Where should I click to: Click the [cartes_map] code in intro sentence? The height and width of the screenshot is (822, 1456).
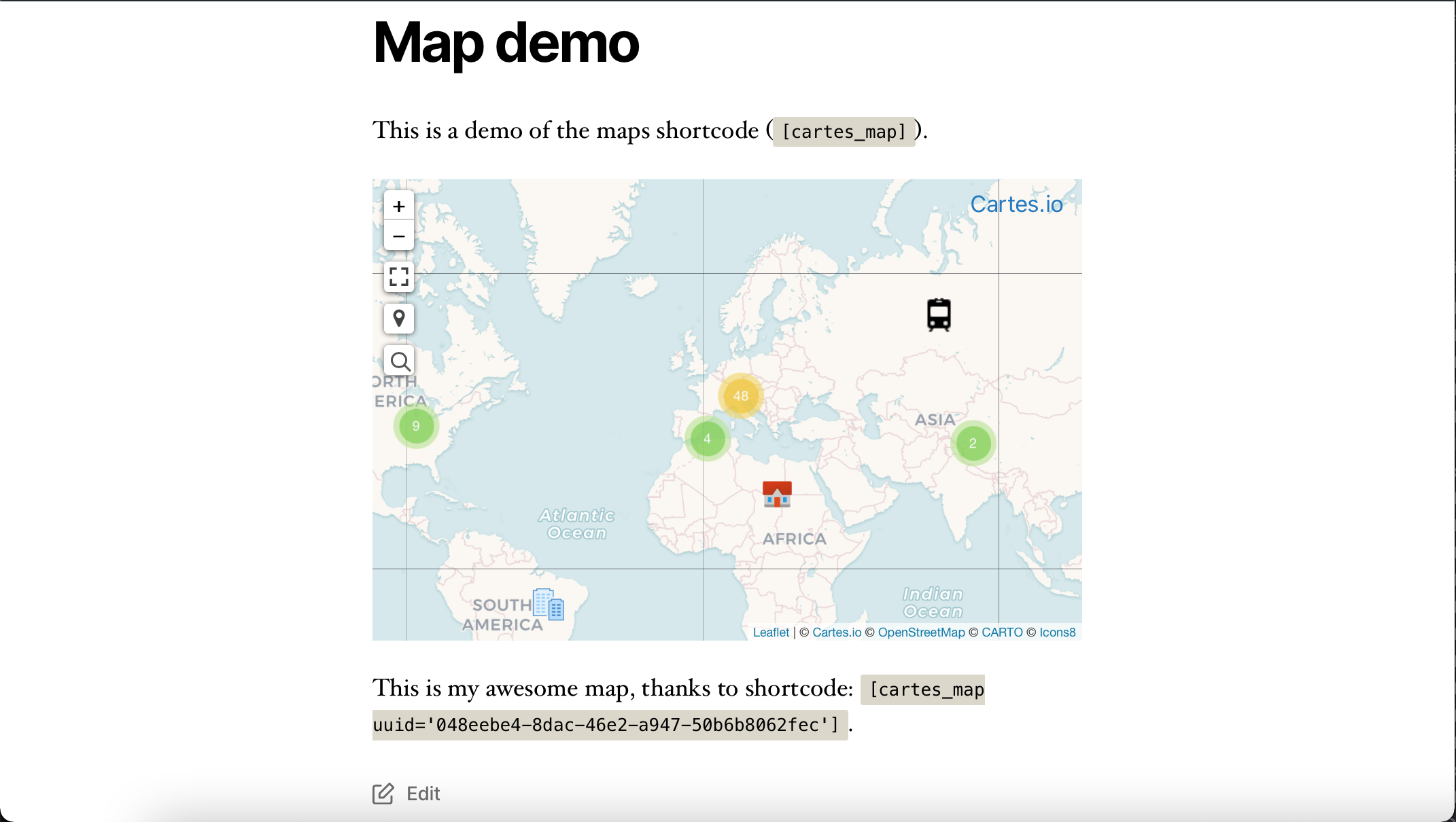pyautogui.click(x=844, y=131)
